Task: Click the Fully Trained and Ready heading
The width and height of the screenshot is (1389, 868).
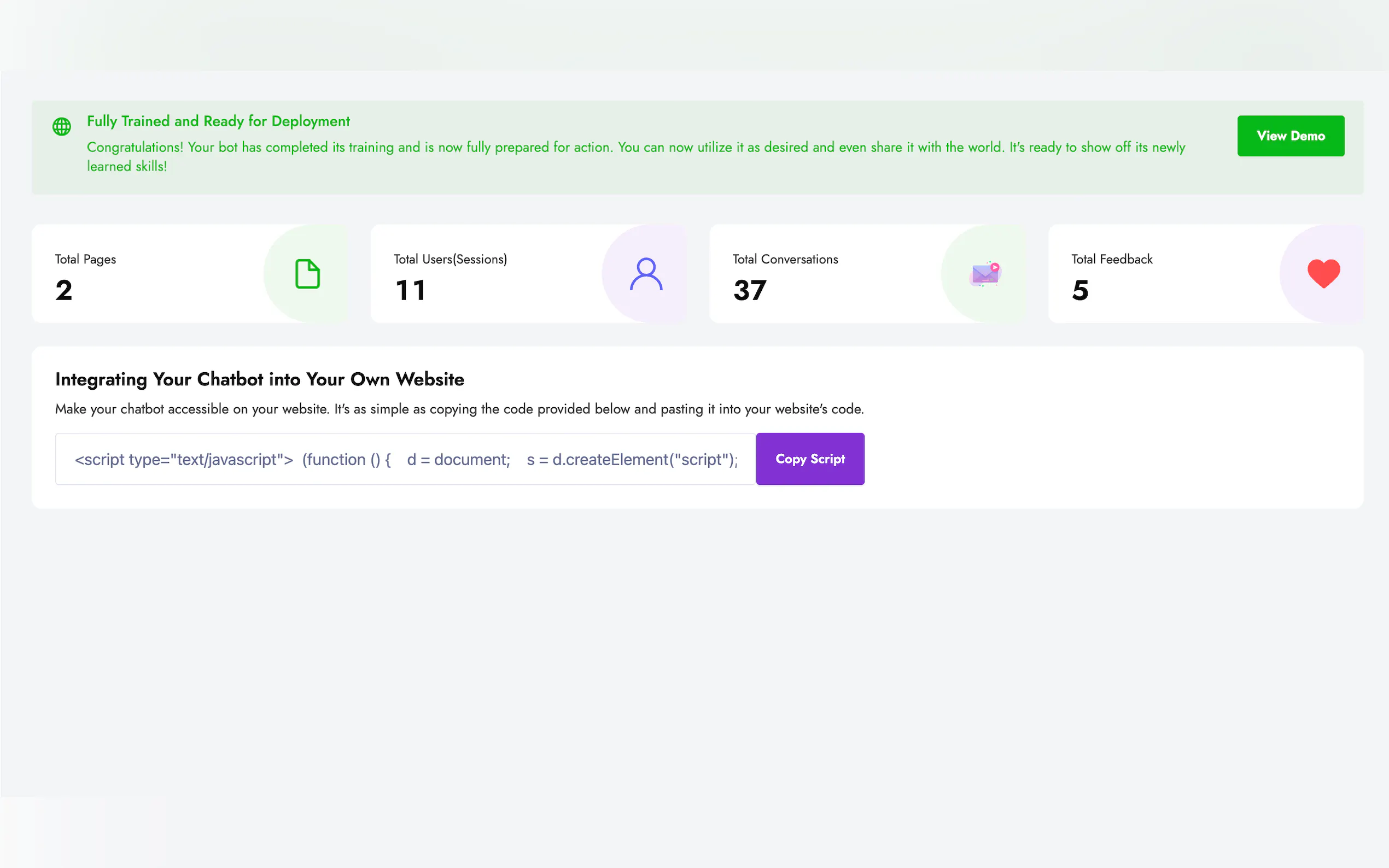Action: pyautogui.click(x=218, y=121)
